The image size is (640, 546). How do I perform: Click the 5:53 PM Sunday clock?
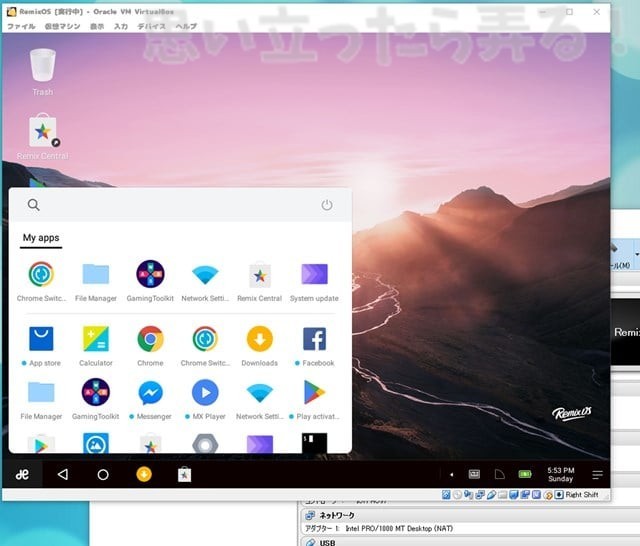pyautogui.click(x=561, y=474)
